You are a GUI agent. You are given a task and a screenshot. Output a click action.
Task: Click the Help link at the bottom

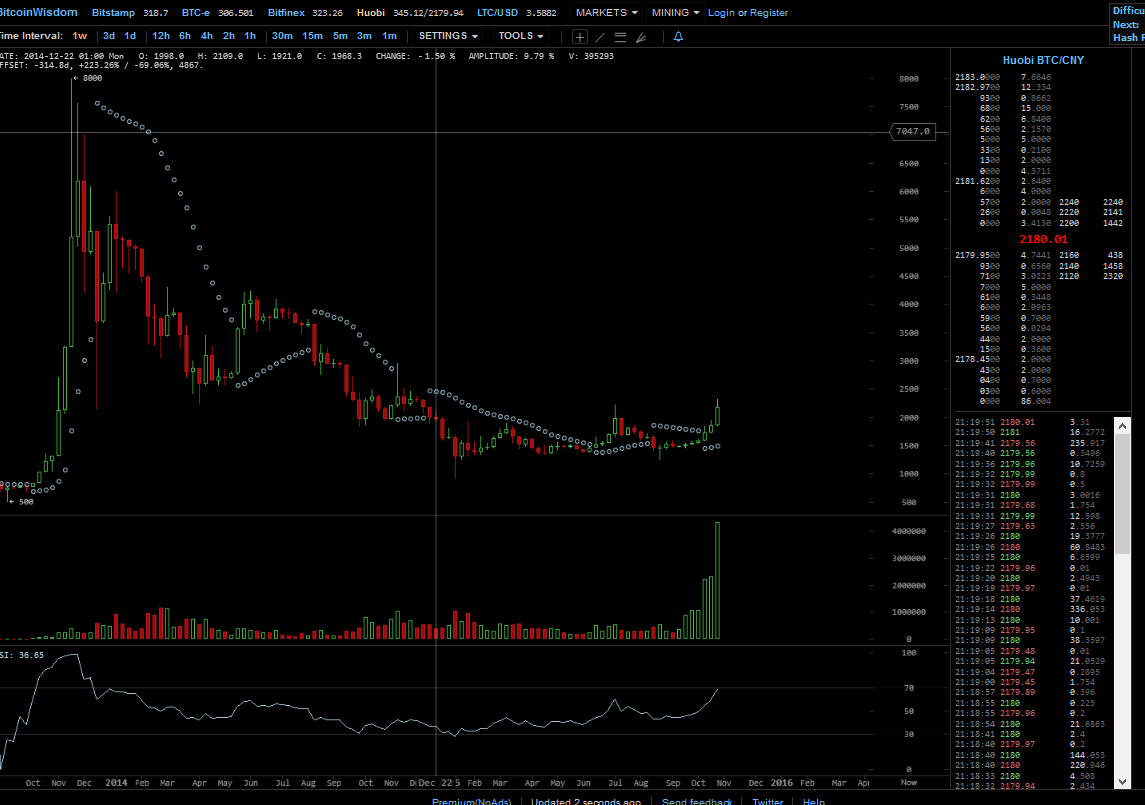[x=813, y=801]
